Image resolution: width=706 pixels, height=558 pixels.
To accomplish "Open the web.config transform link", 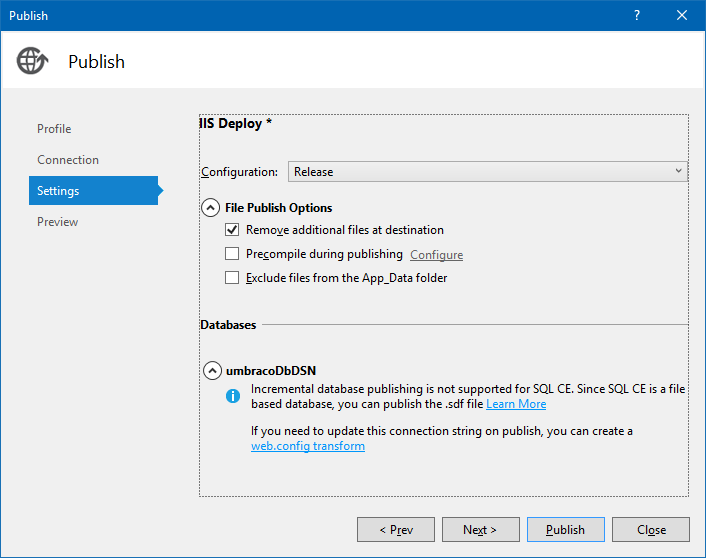I will click(308, 446).
